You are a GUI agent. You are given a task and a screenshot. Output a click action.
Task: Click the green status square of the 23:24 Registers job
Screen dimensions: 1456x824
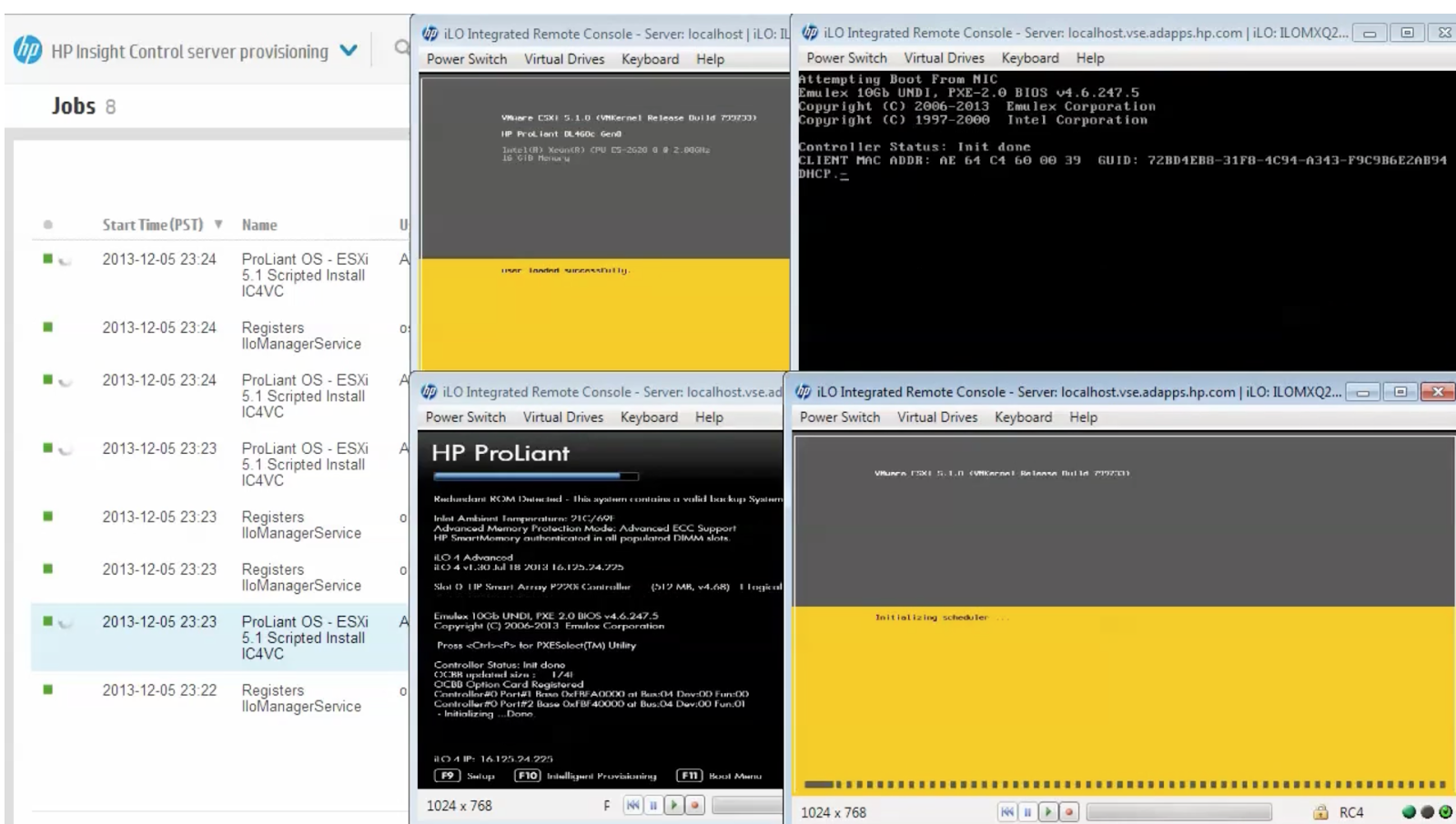coord(48,327)
